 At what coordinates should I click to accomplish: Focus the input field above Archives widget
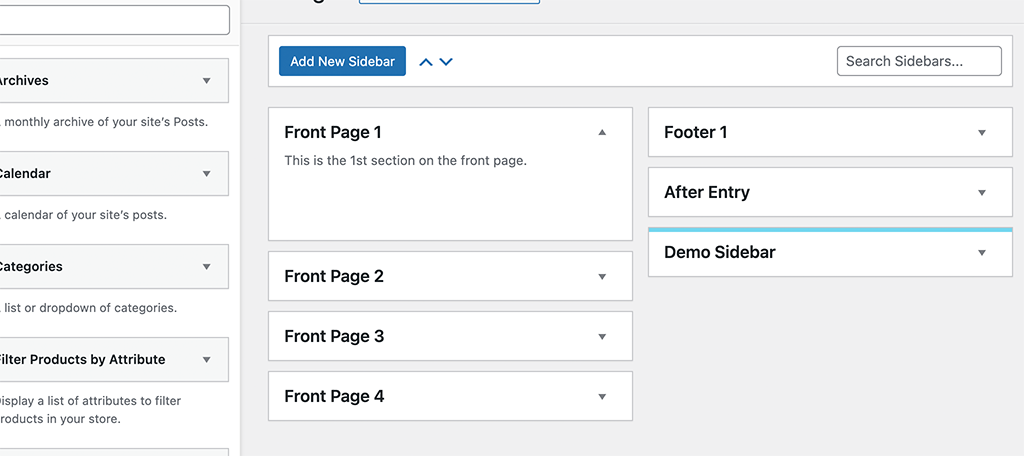click(114, 20)
